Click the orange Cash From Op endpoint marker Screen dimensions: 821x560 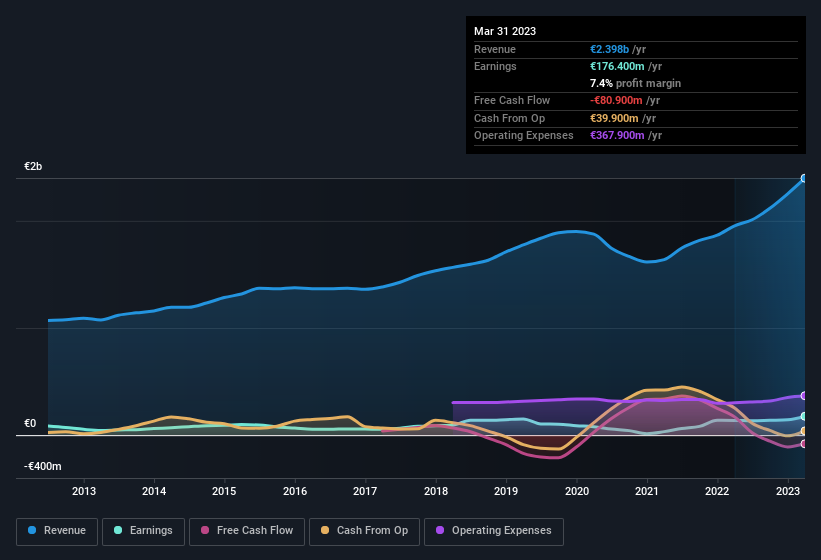[804, 431]
